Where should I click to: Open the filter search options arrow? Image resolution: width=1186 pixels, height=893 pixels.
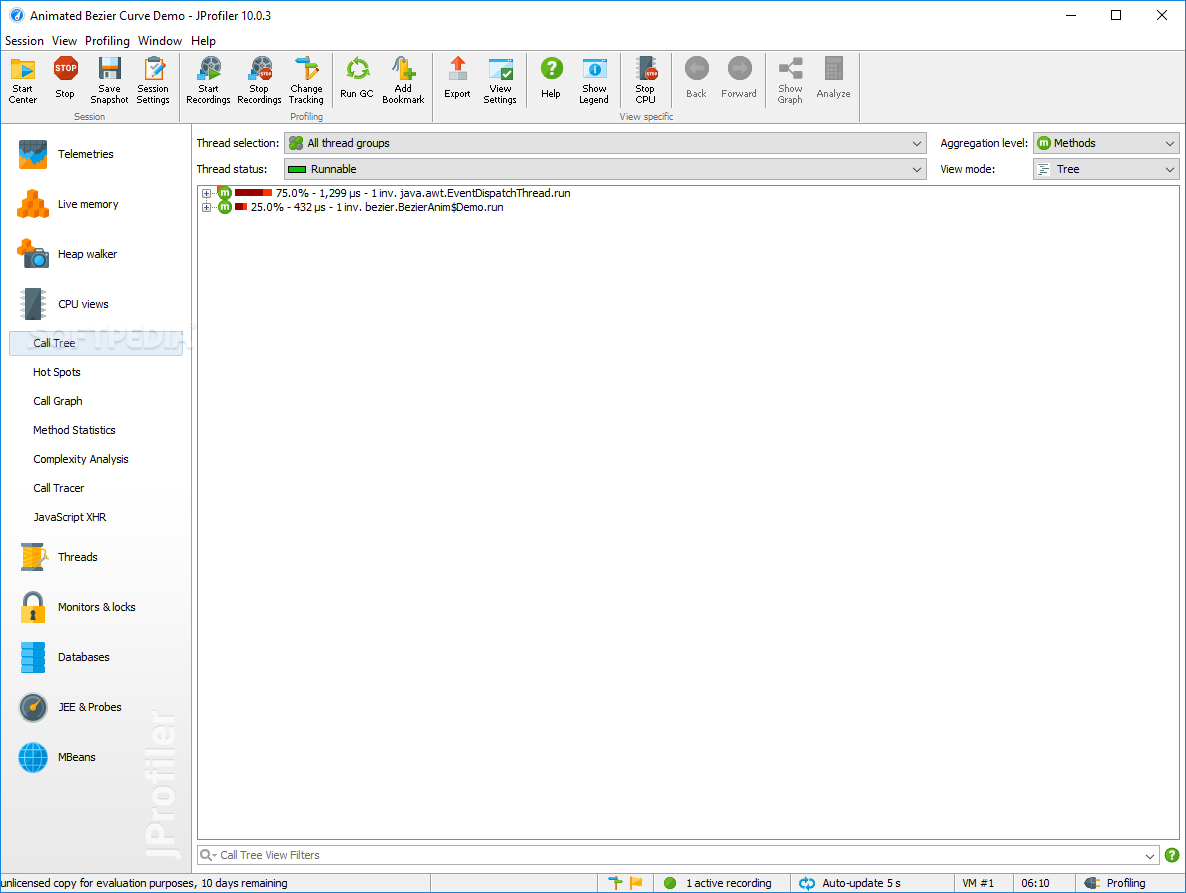click(207, 855)
